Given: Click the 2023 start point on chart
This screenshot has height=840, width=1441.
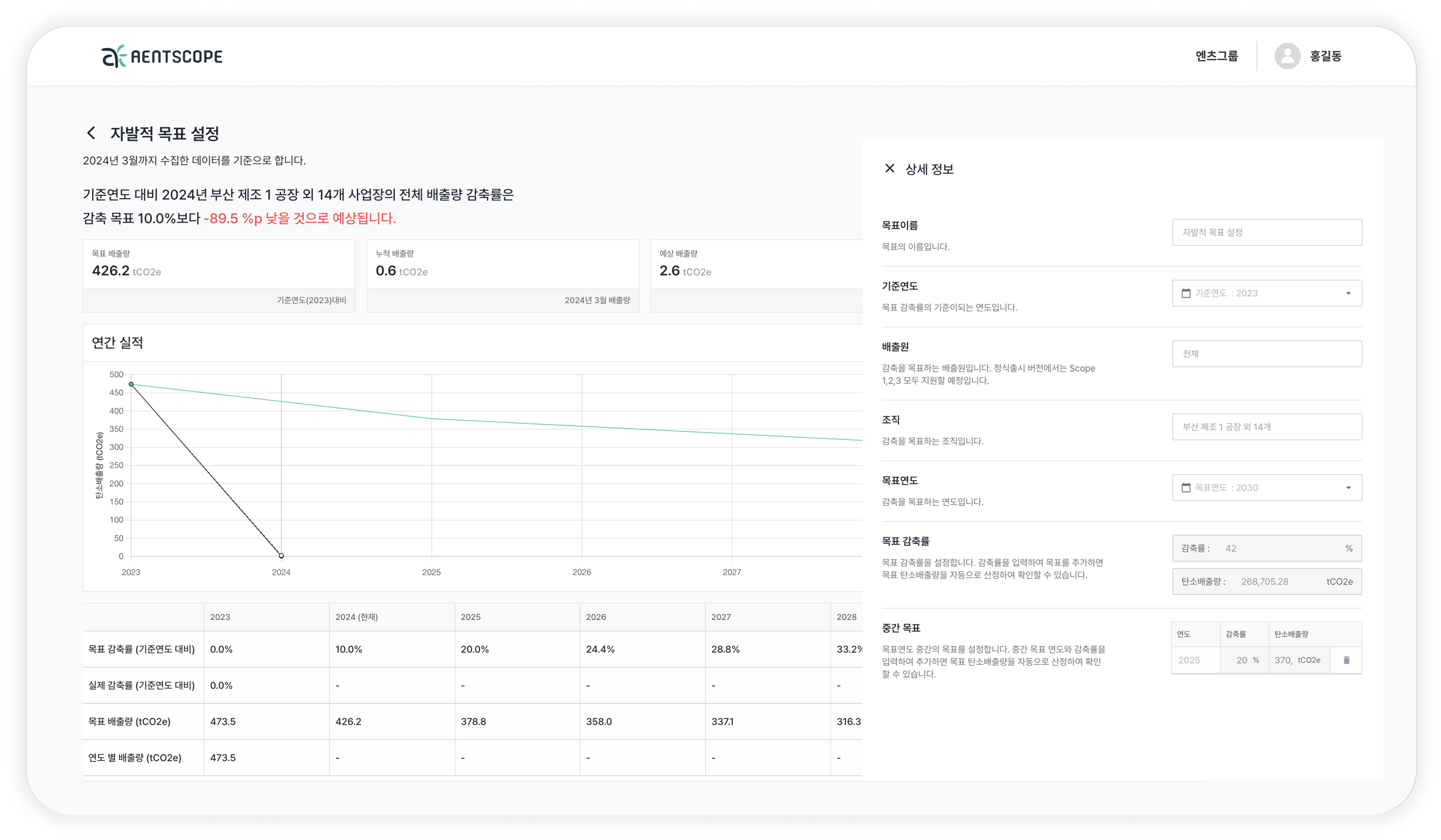Looking at the screenshot, I should click(131, 384).
